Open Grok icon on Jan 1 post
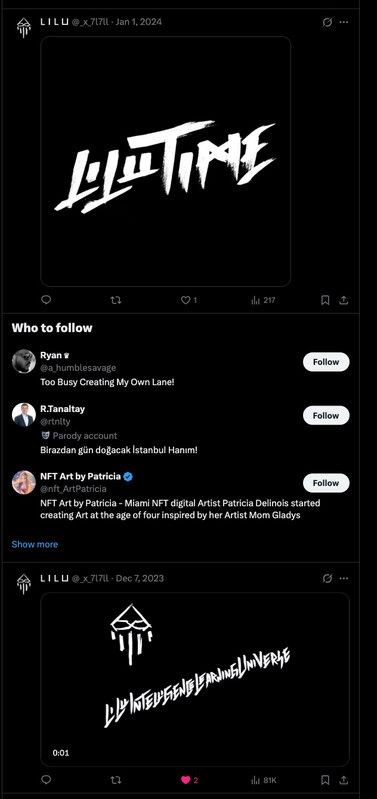Image resolution: width=377 pixels, height=799 pixels. point(328,22)
